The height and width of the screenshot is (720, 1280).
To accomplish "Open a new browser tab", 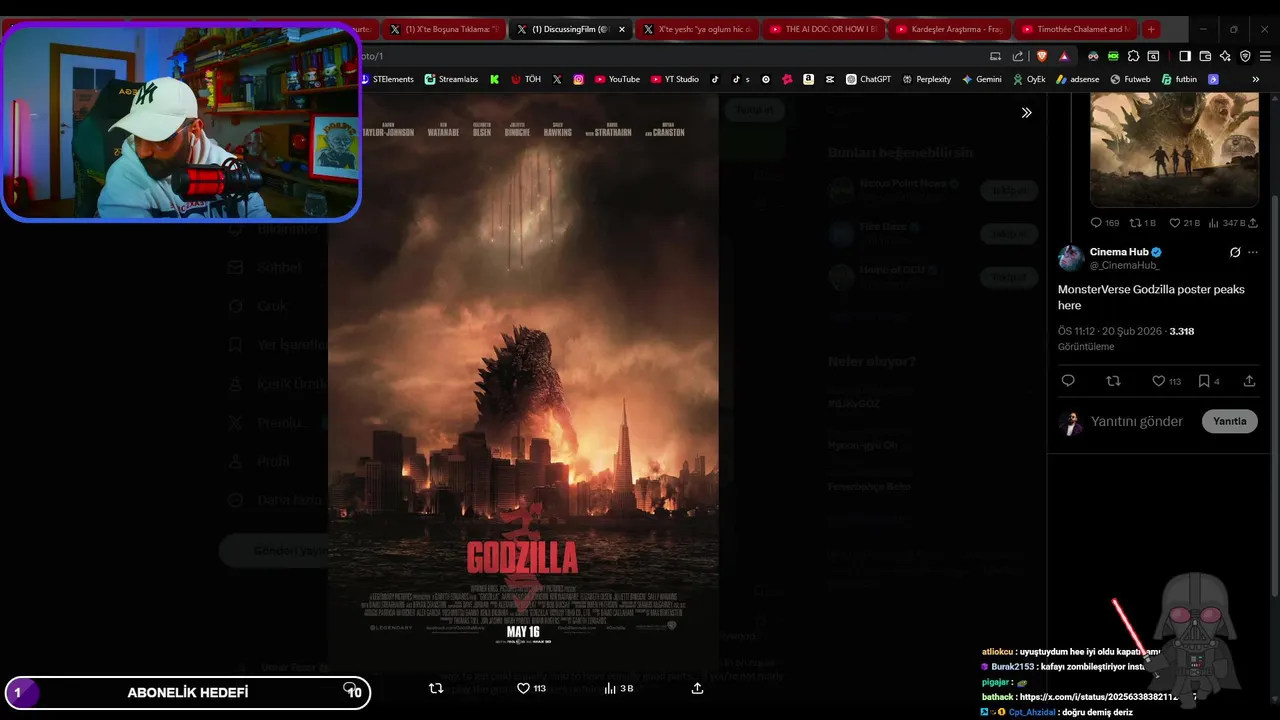I will point(1151,29).
